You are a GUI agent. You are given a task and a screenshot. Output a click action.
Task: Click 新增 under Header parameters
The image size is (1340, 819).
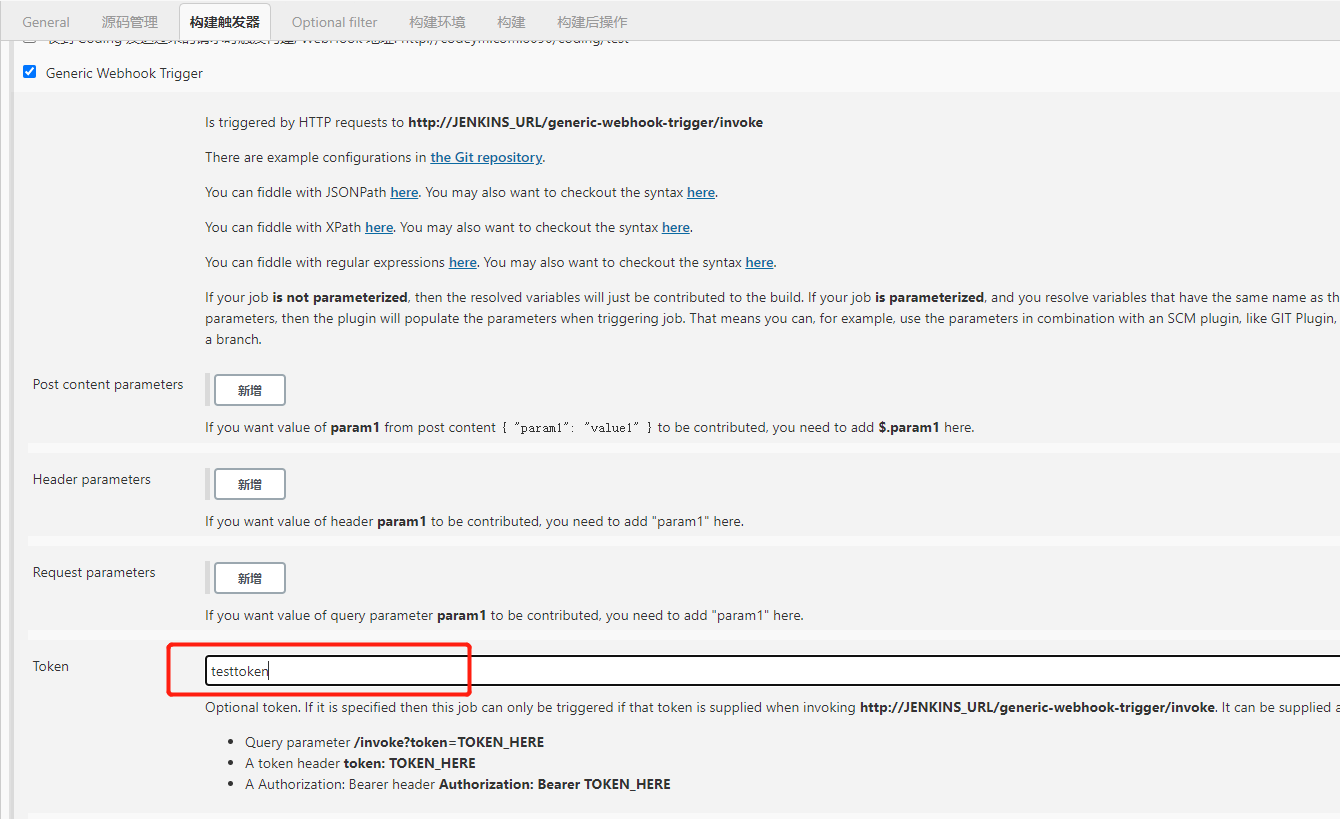249,483
